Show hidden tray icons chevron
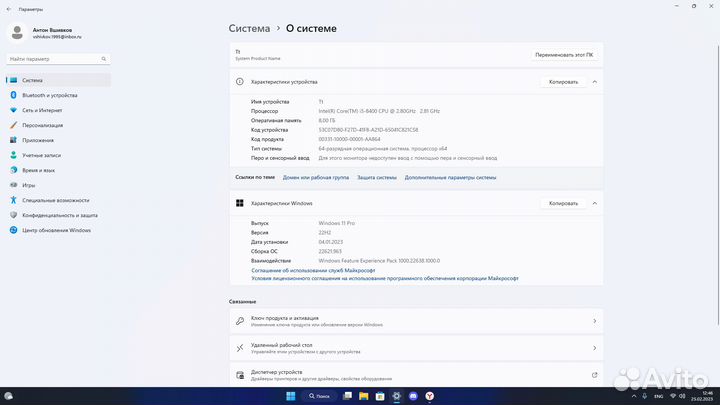The width and height of the screenshot is (720, 405). (634, 396)
